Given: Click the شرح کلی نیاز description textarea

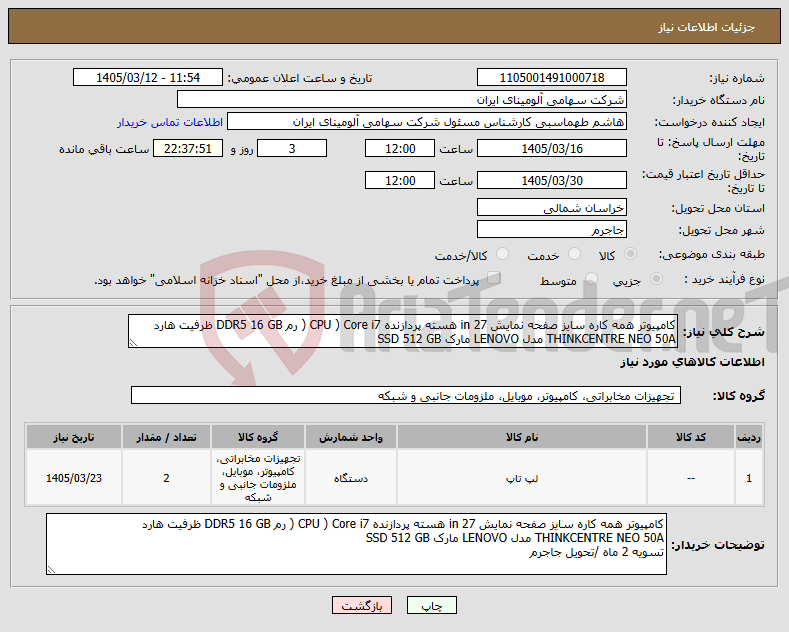Looking at the screenshot, I should 403,331.
